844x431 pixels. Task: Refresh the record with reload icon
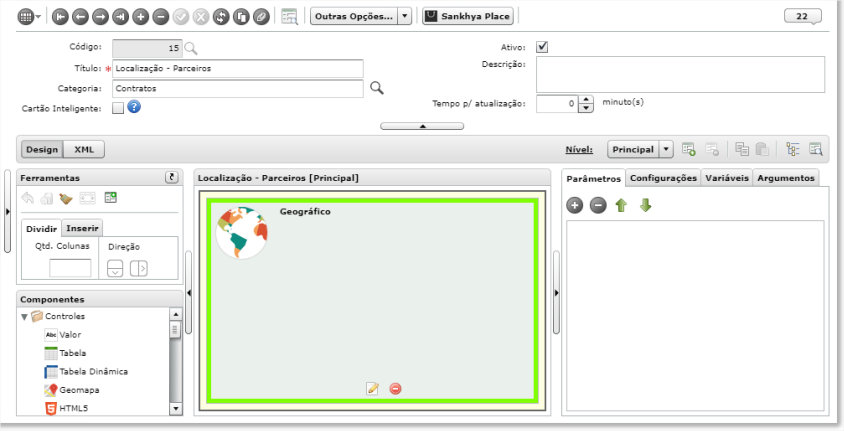pyautogui.click(x=221, y=17)
